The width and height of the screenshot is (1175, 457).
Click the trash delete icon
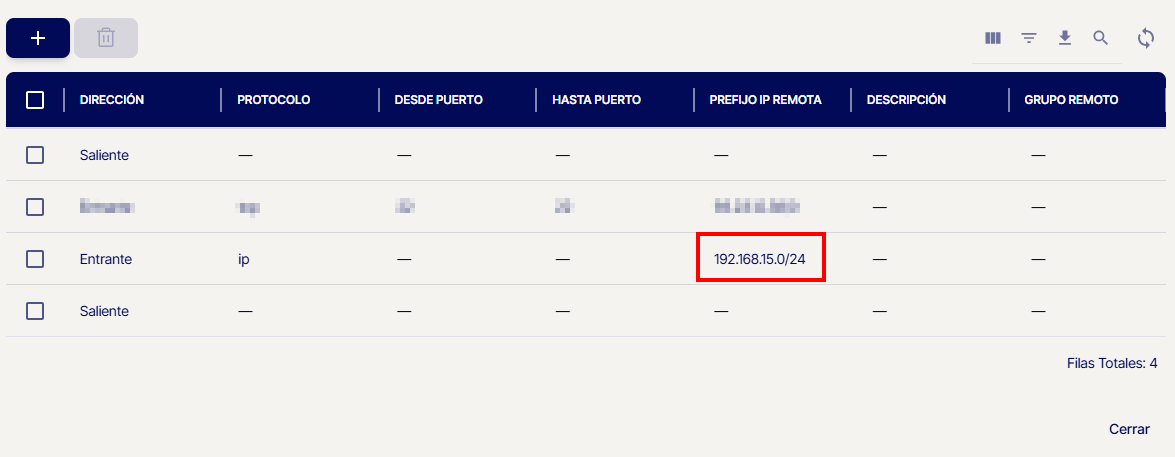[x=106, y=38]
